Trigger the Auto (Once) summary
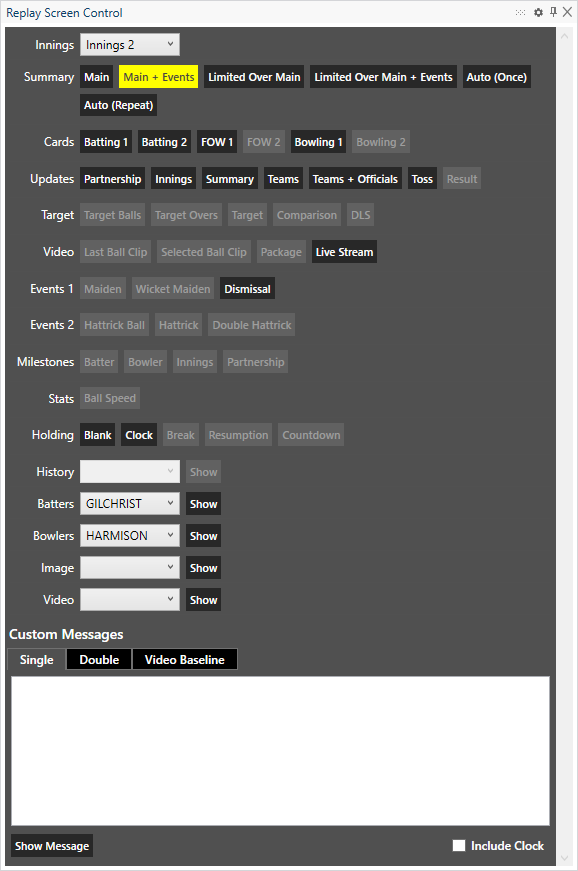Screen dimensions: 578x871 [496, 77]
